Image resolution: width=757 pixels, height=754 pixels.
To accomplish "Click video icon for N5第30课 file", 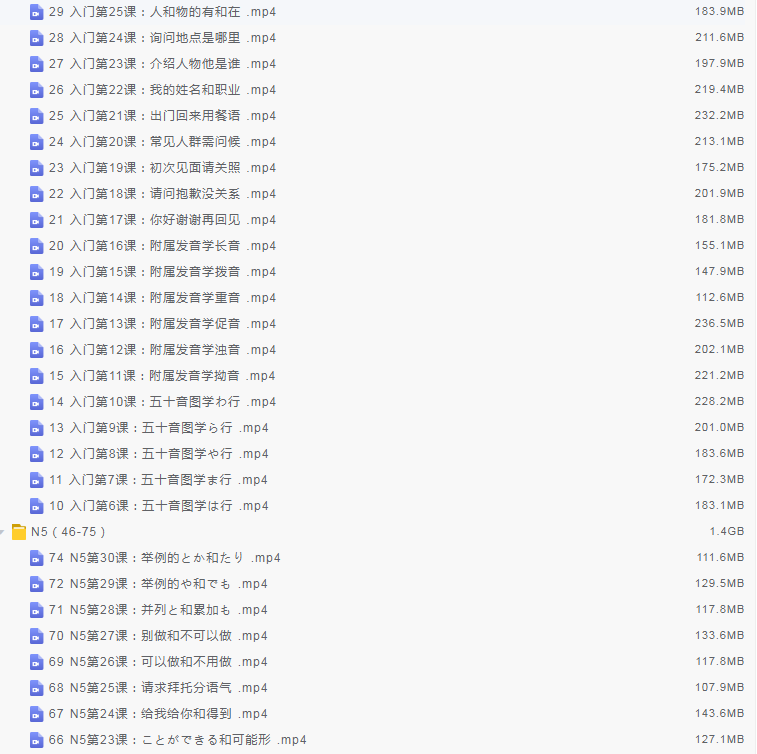I will [37, 558].
